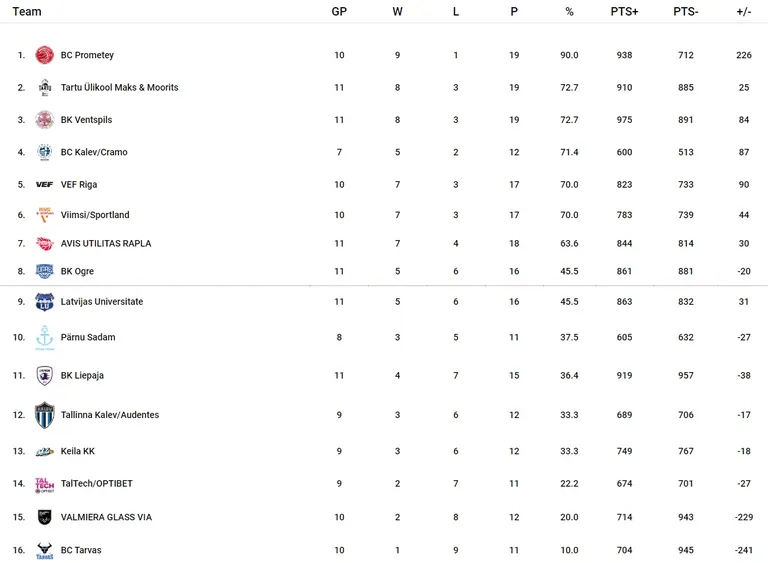Click the Pärnu Sadam anchor logo

pyautogui.click(x=45, y=338)
